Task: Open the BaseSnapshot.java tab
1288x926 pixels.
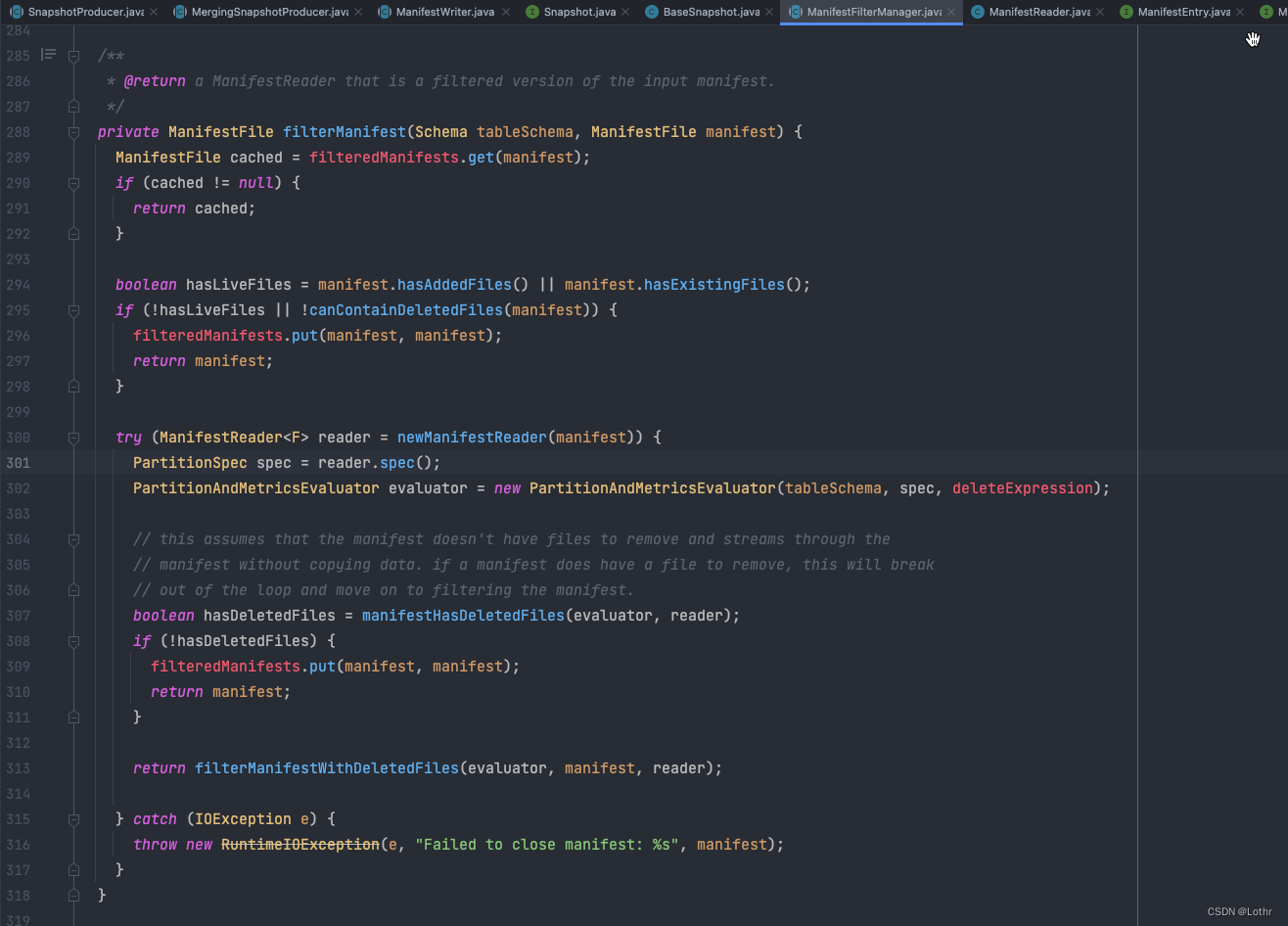Action: coord(712,12)
